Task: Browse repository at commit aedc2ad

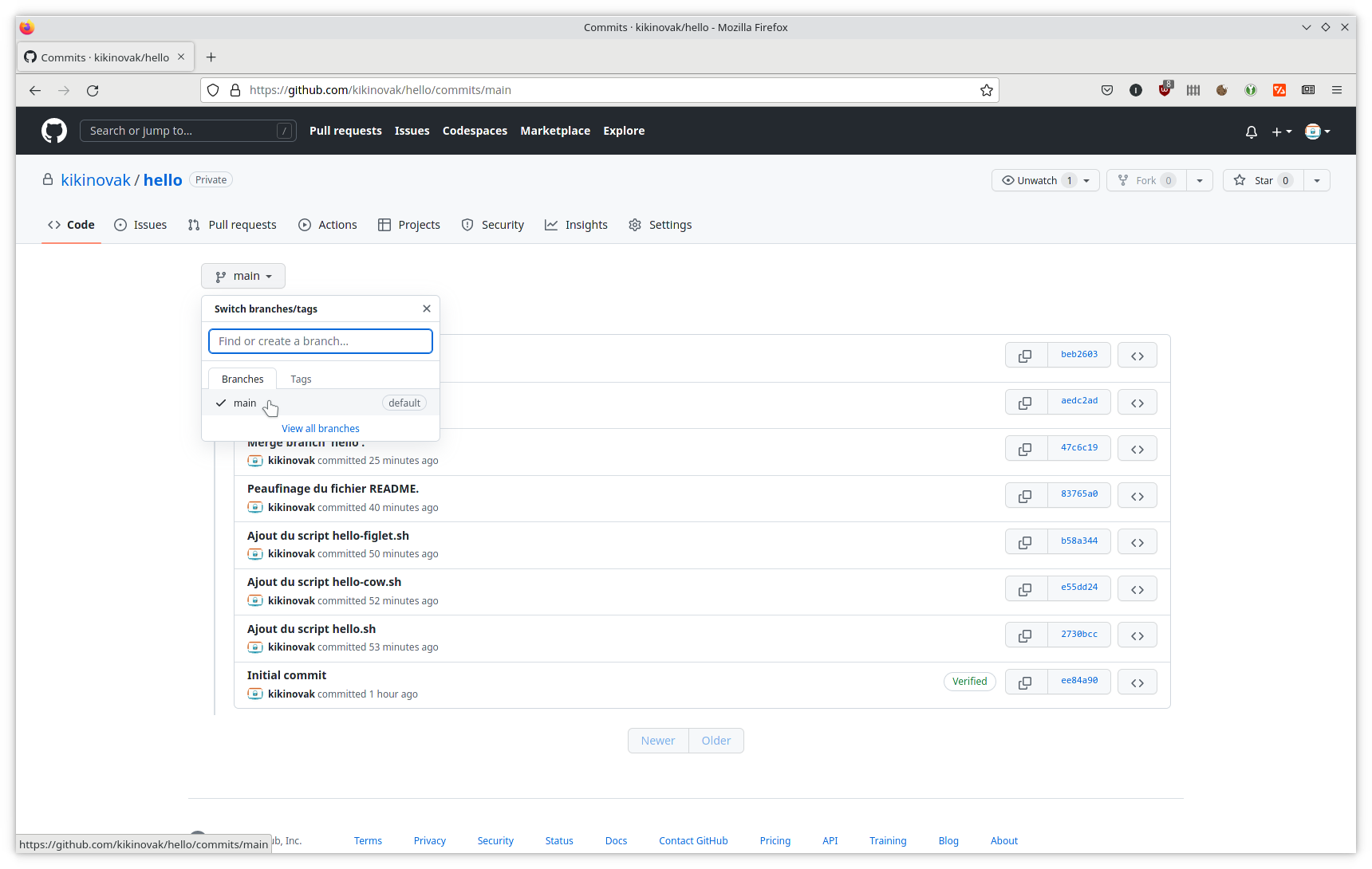Action: [x=1137, y=403]
